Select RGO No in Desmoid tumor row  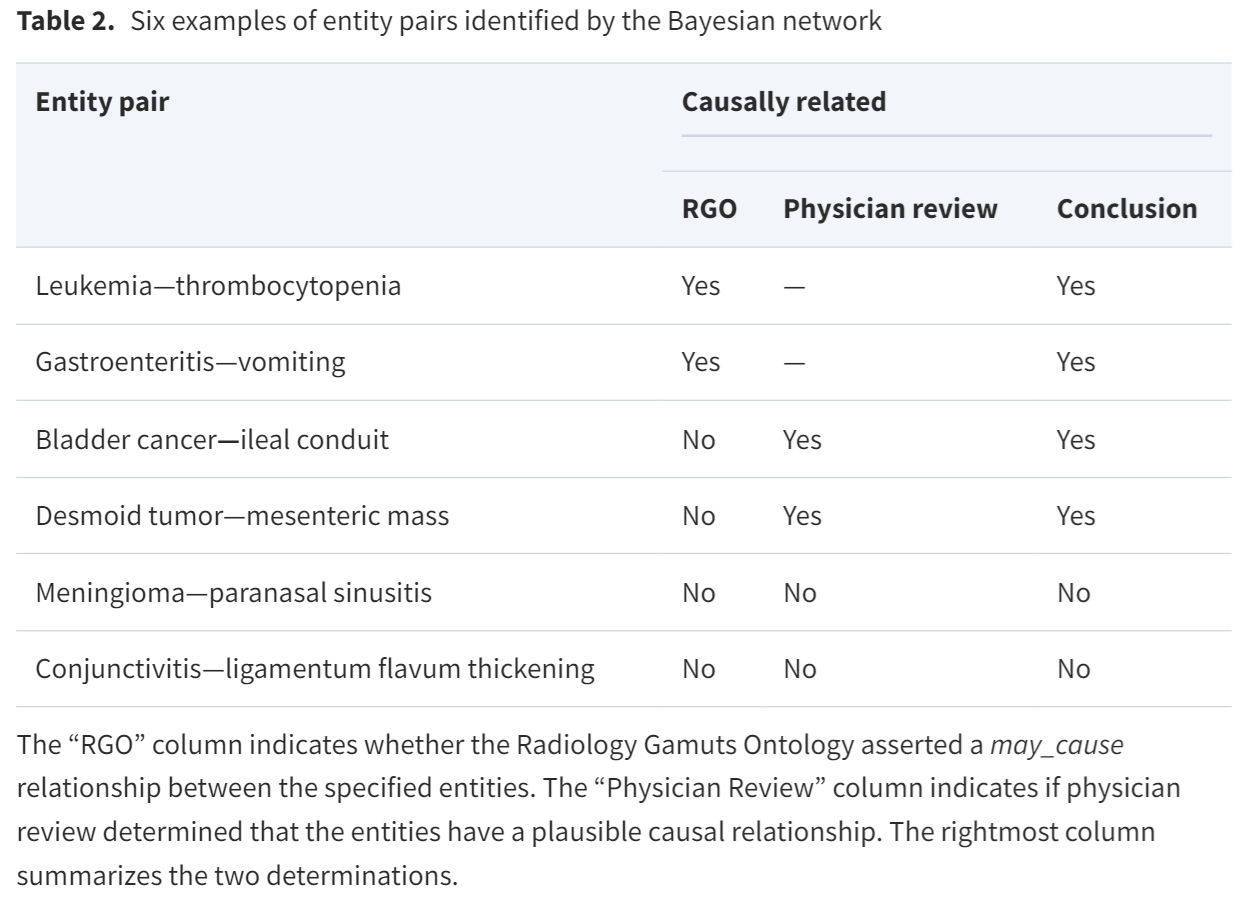(699, 517)
